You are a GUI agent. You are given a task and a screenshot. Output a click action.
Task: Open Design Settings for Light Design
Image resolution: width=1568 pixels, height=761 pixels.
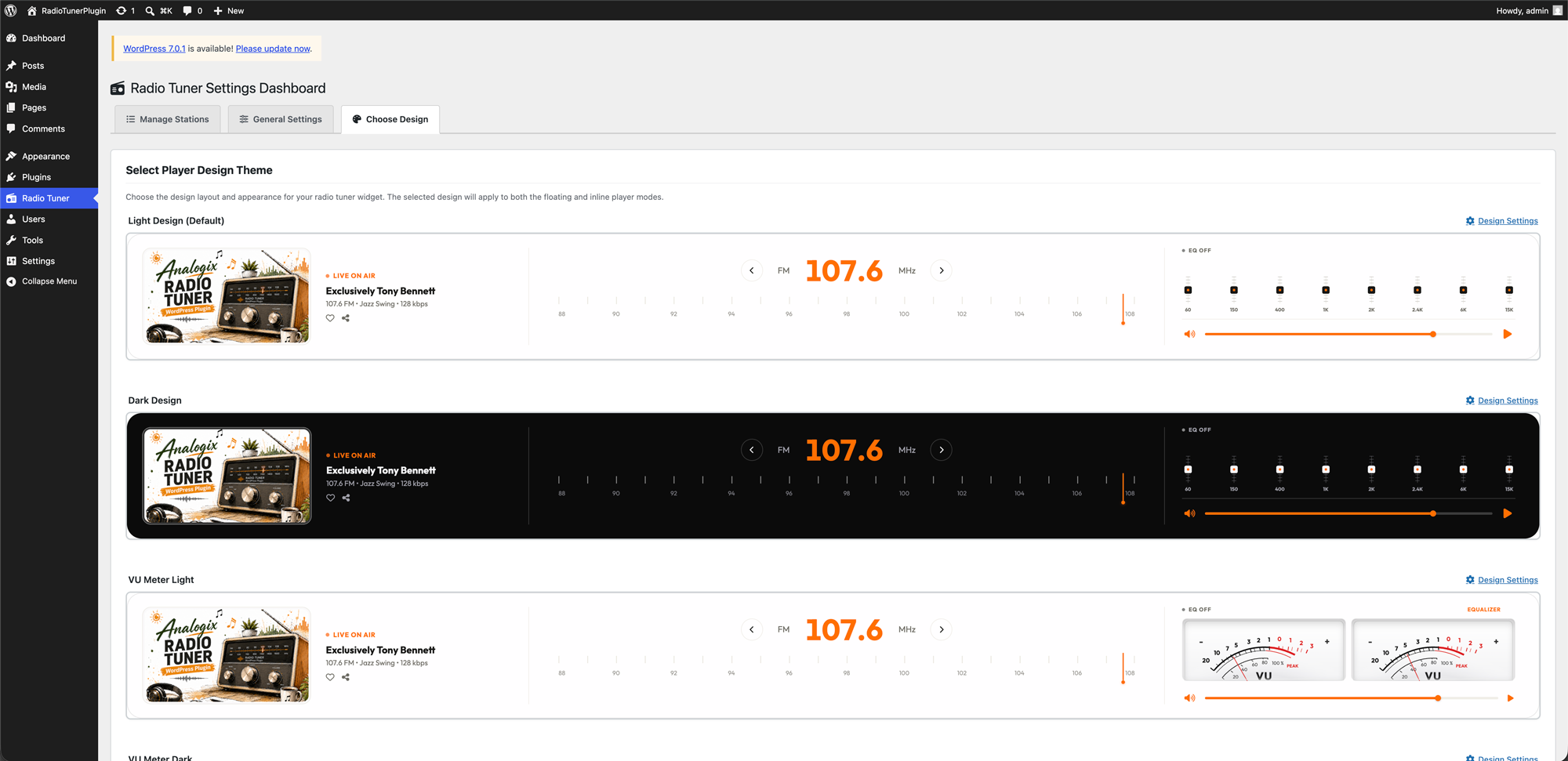tap(1501, 221)
